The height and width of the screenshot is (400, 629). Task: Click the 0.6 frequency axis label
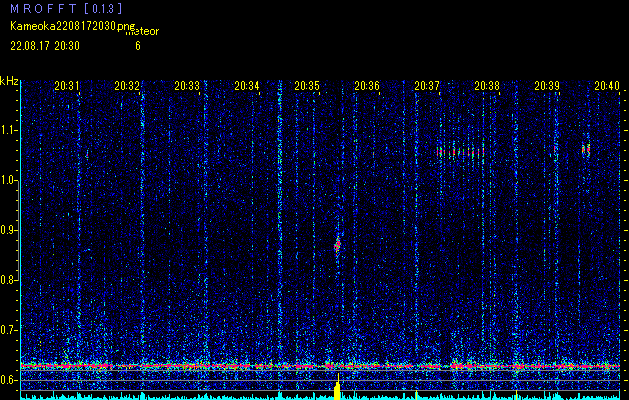click(x=8, y=380)
